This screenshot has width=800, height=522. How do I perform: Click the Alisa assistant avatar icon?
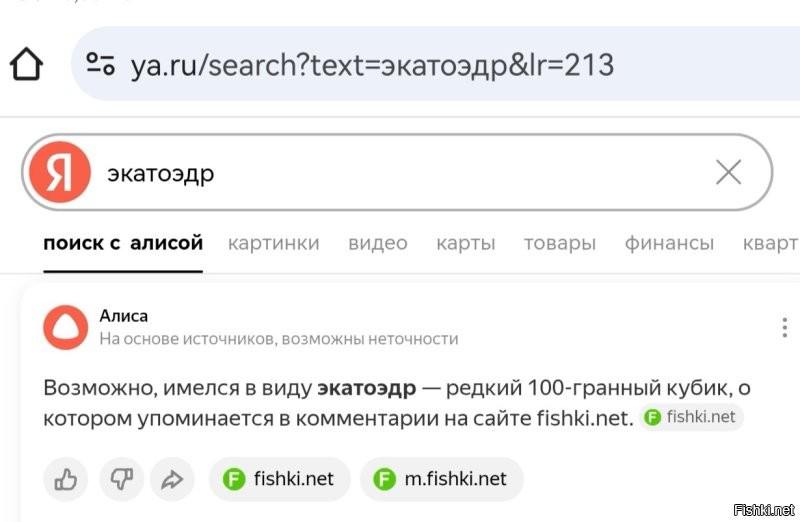tap(65, 327)
